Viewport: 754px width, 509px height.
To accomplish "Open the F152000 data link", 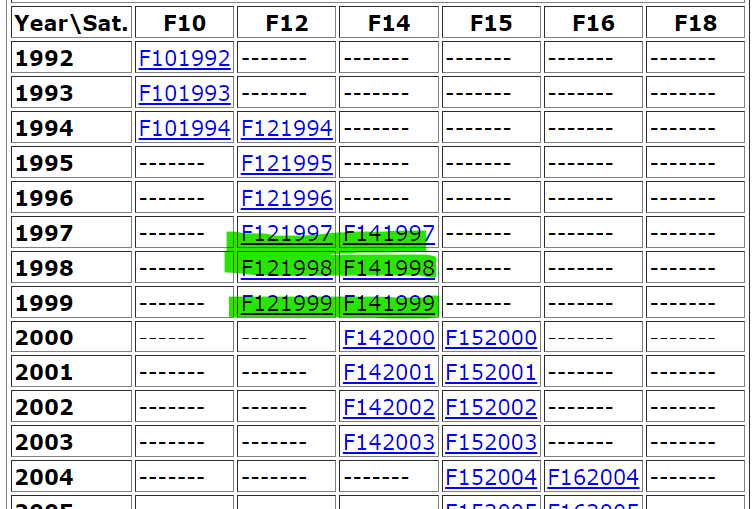I will [491, 338].
